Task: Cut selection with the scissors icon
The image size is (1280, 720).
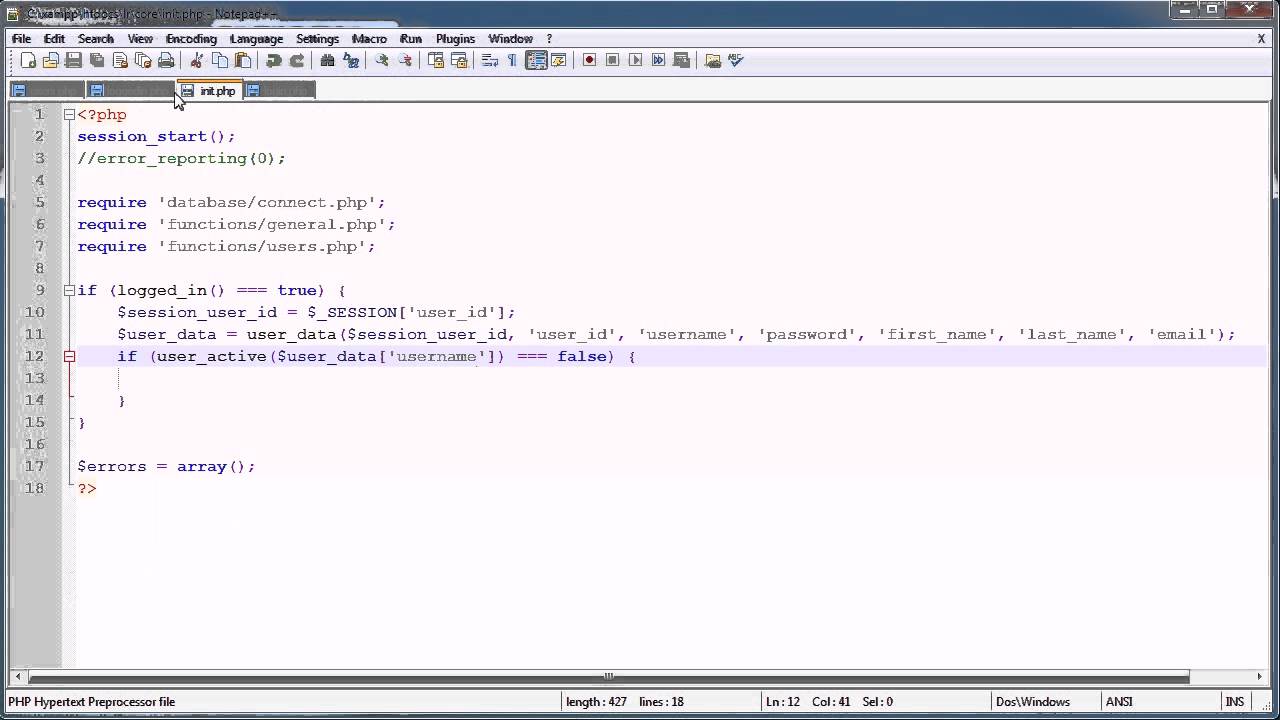Action: coord(197,61)
